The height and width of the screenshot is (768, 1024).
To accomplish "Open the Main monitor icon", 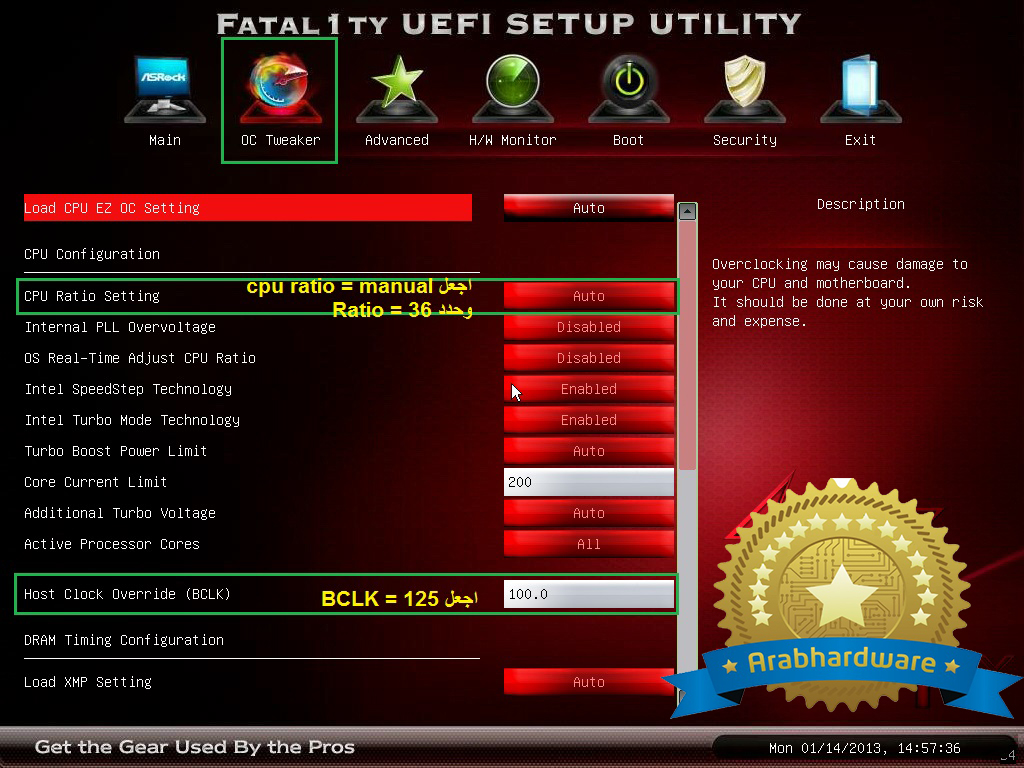I will pyautogui.click(x=164, y=90).
